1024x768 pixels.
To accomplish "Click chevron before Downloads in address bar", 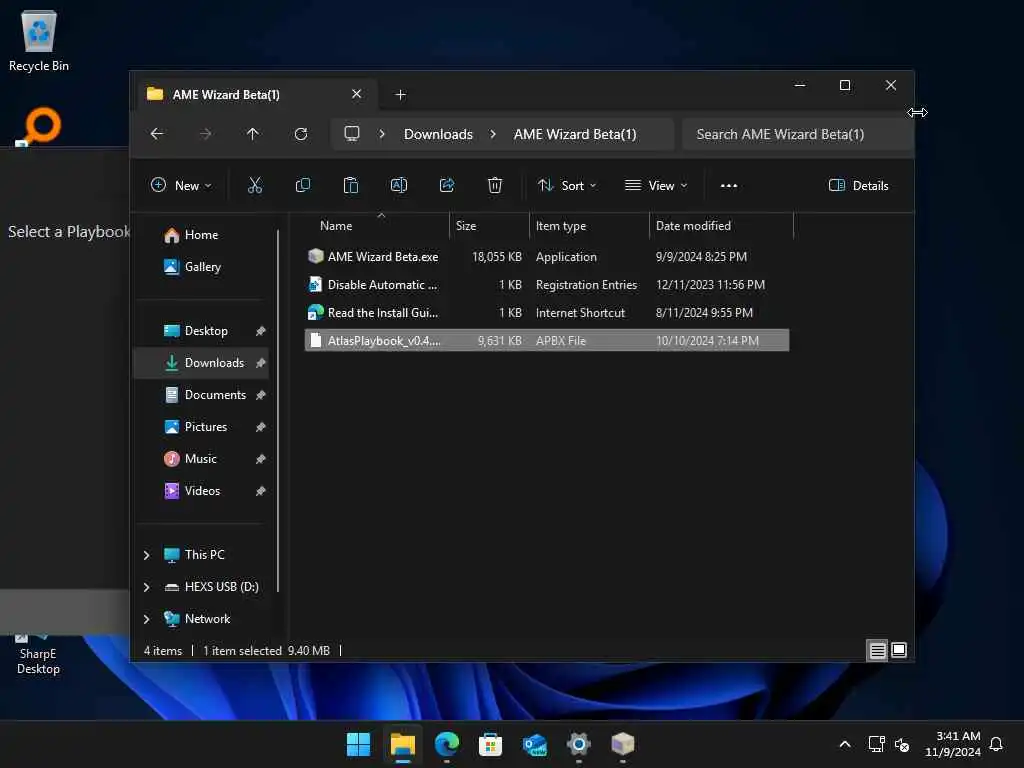I will tap(382, 134).
